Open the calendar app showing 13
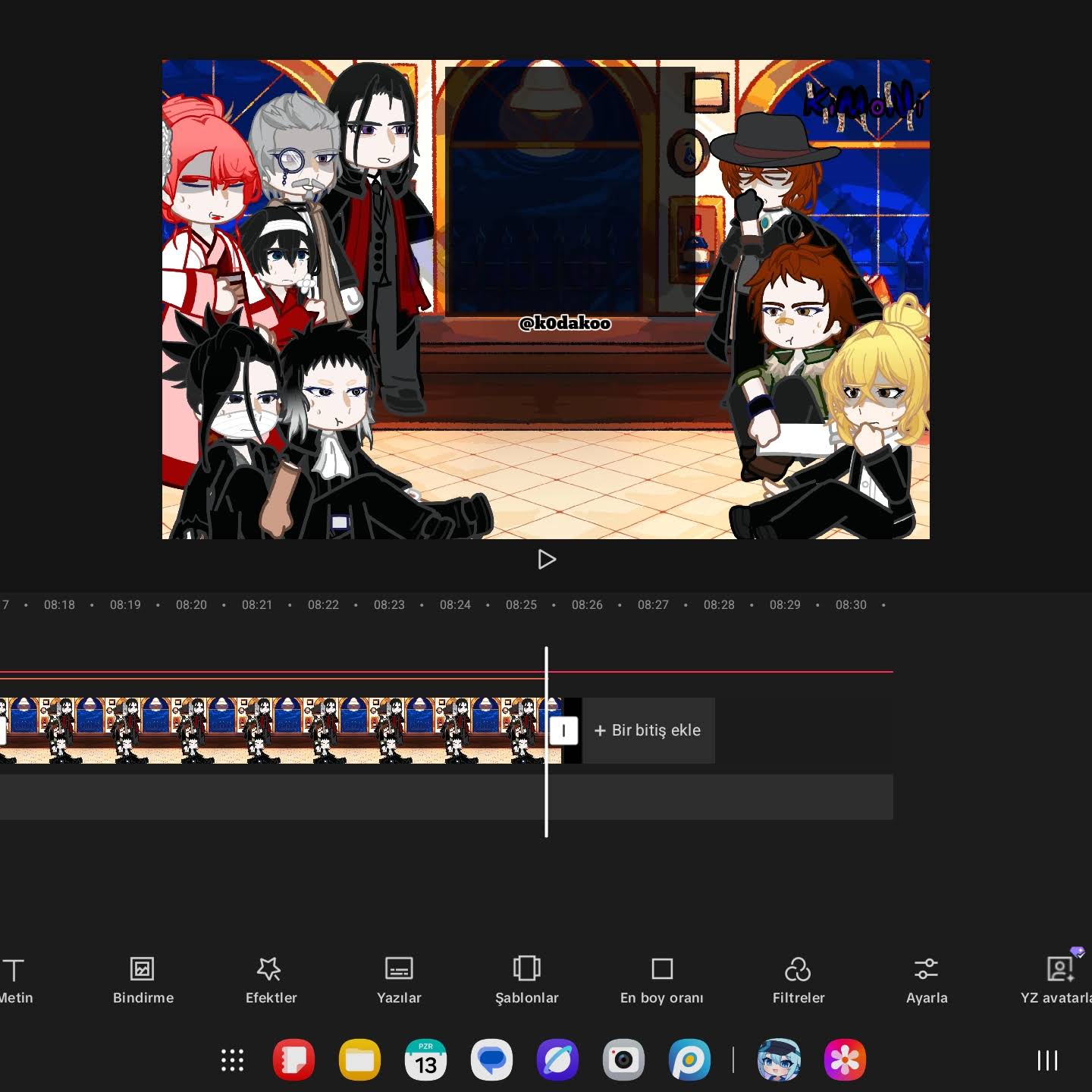 425,1060
